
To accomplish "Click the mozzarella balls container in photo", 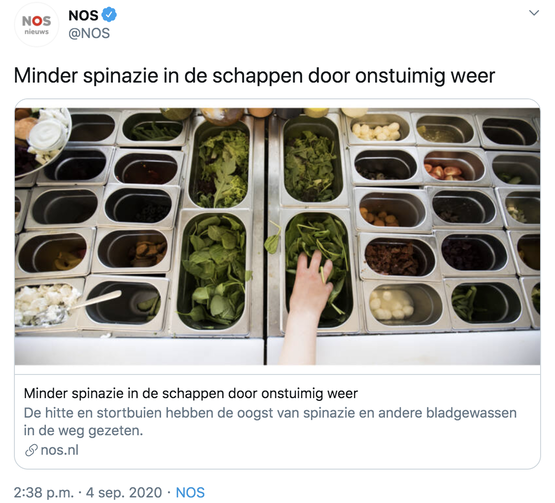I will 404,303.
